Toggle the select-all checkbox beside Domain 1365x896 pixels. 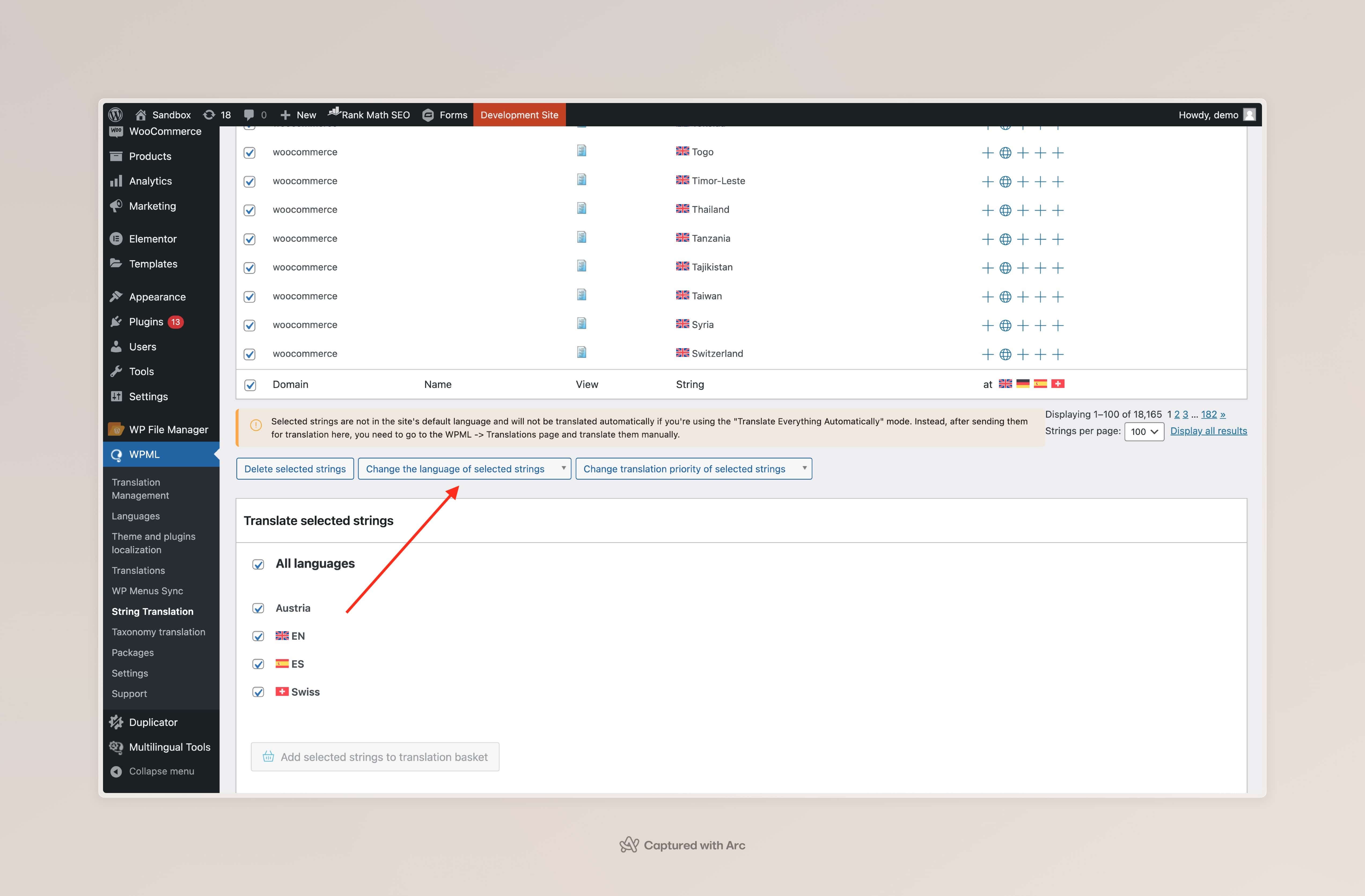(250, 385)
